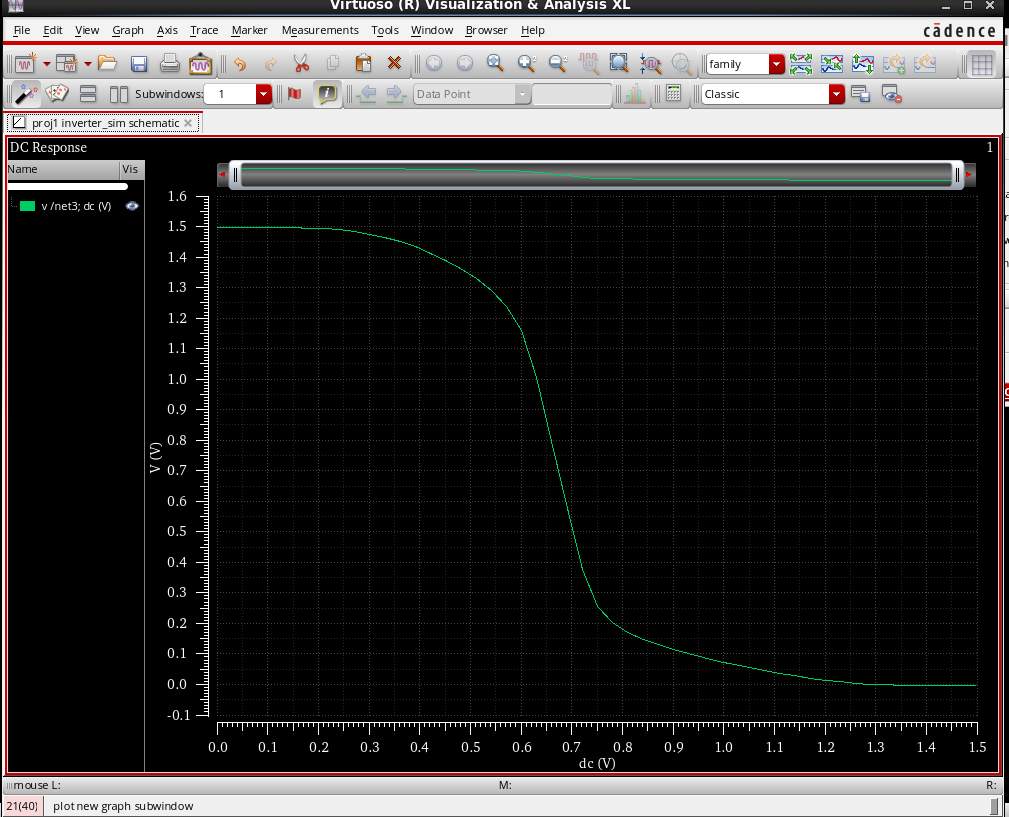Open the Classic workspace dropdown

point(837,94)
